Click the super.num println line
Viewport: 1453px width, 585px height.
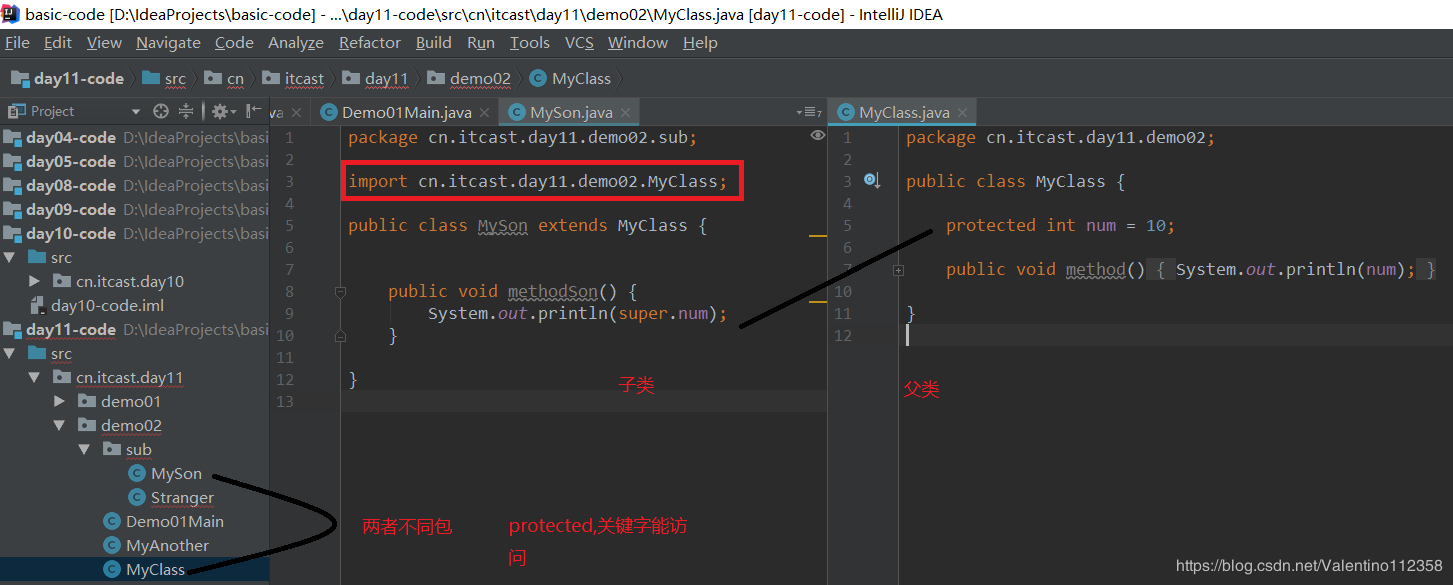[577, 313]
